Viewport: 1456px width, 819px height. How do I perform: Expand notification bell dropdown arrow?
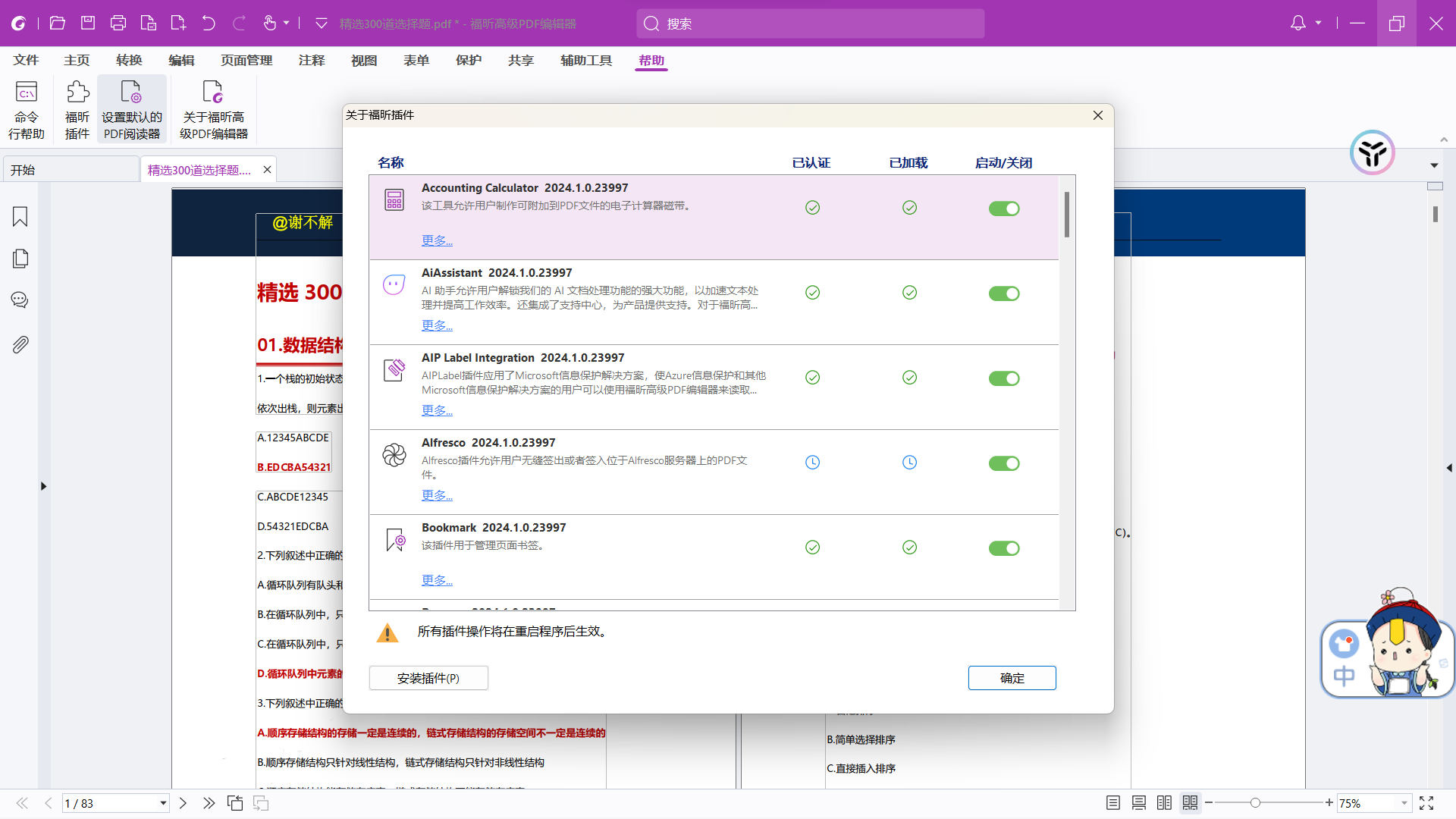[1318, 24]
